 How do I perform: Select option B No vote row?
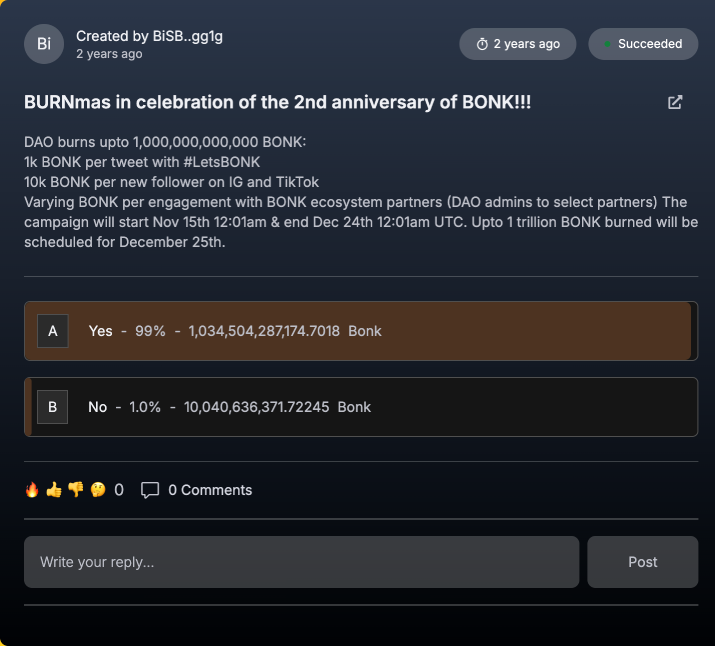pos(361,407)
